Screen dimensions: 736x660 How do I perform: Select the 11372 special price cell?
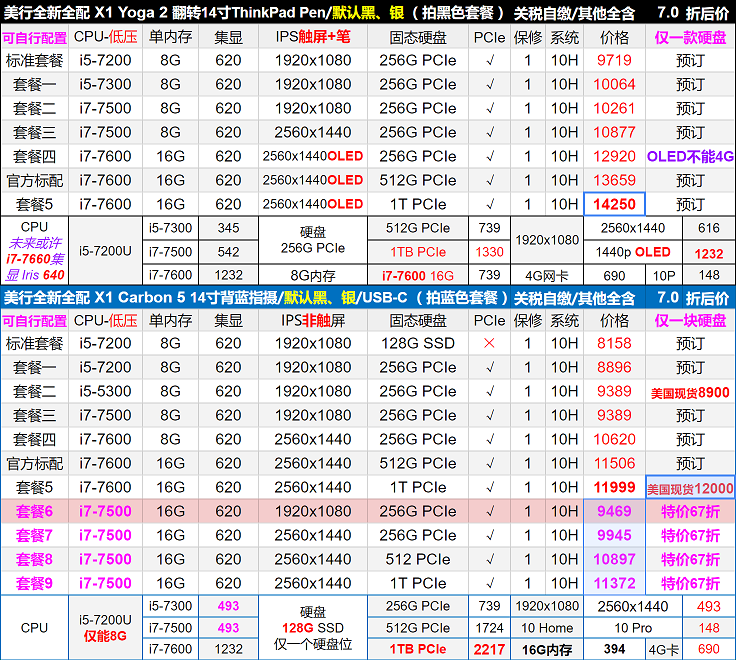tap(614, 583)
